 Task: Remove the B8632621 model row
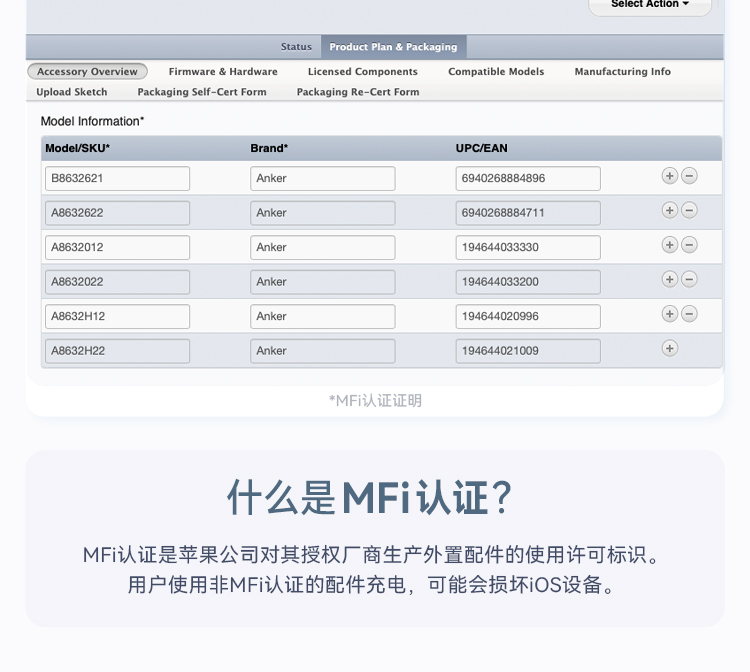[x=689, y=176]
